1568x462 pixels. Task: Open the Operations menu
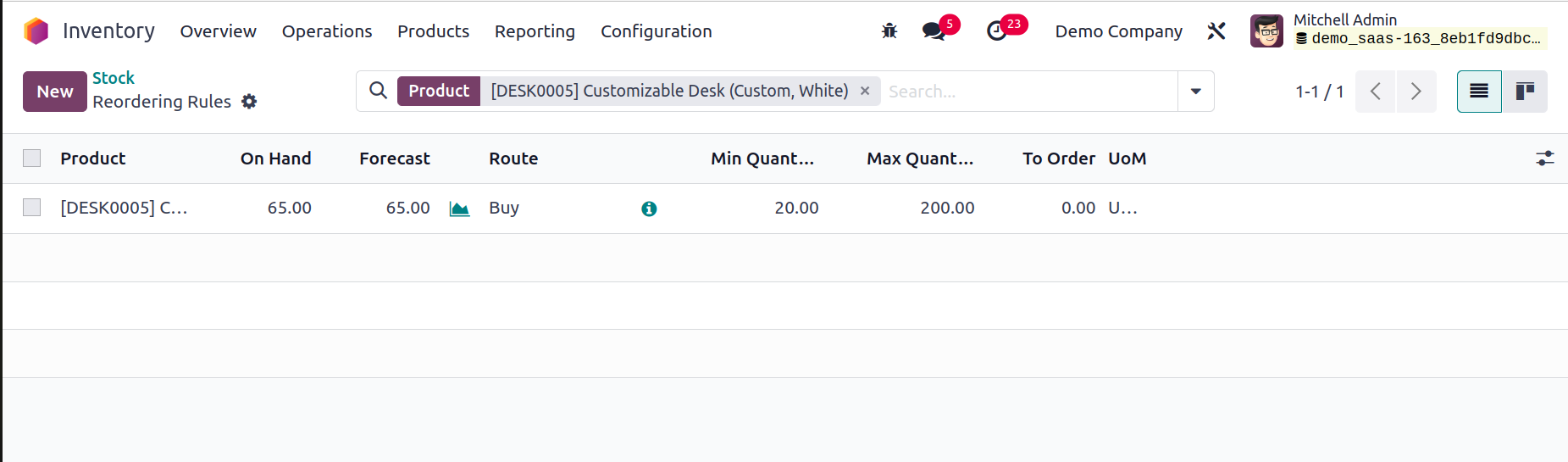(x=327, y=31)
